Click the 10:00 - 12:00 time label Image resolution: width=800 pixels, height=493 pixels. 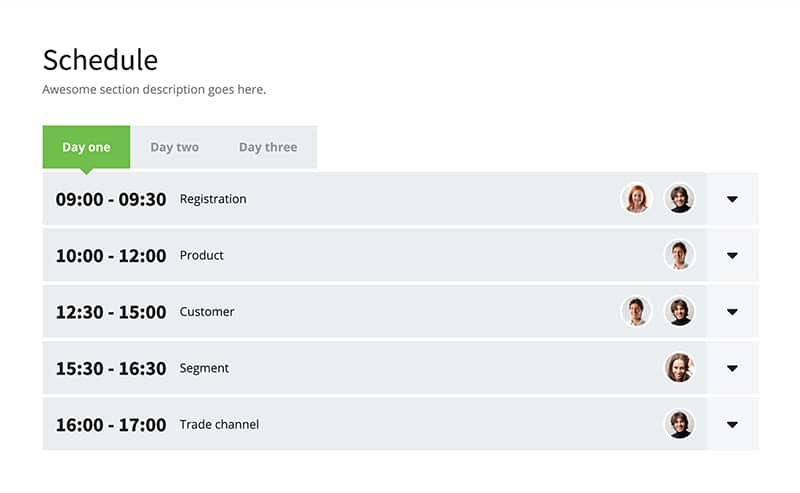111,256
